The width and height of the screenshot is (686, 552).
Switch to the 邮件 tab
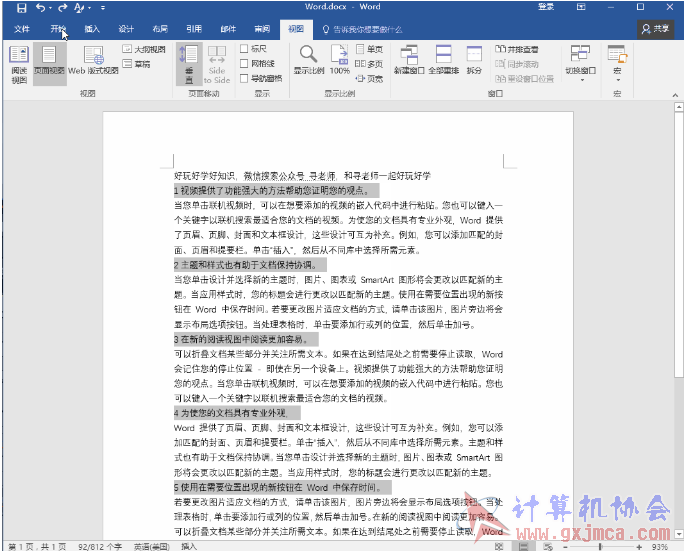click(x=228, y=29)
